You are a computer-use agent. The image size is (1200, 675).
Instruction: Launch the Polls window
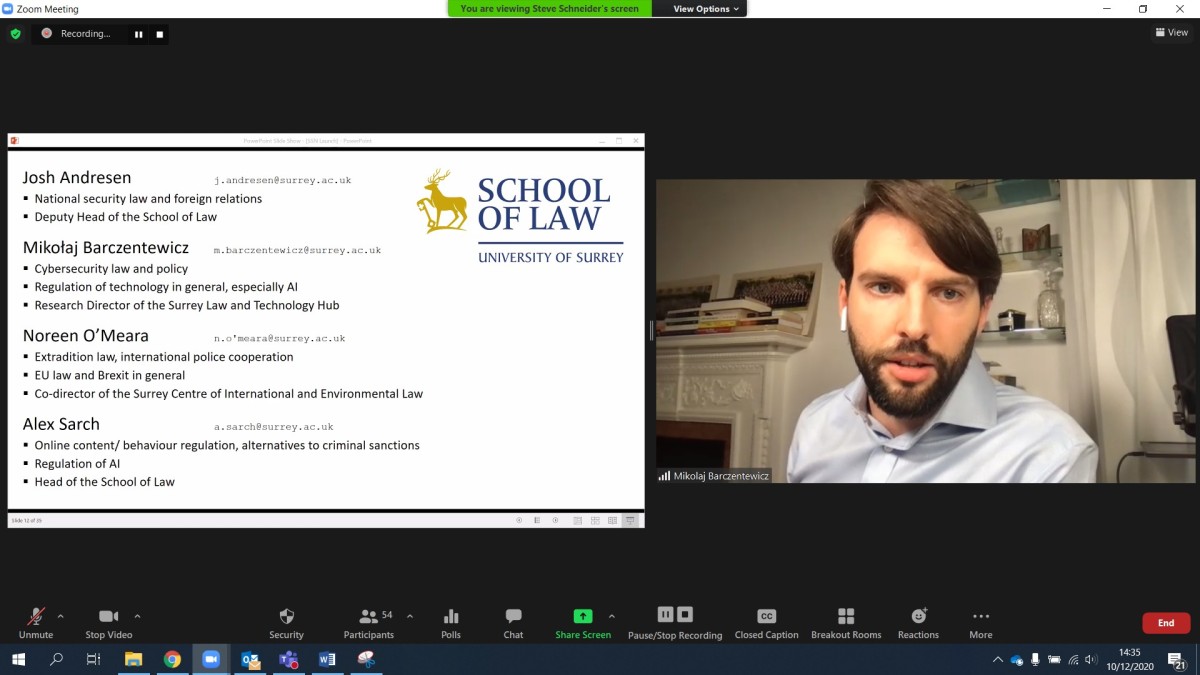click(x=451, y=622)
